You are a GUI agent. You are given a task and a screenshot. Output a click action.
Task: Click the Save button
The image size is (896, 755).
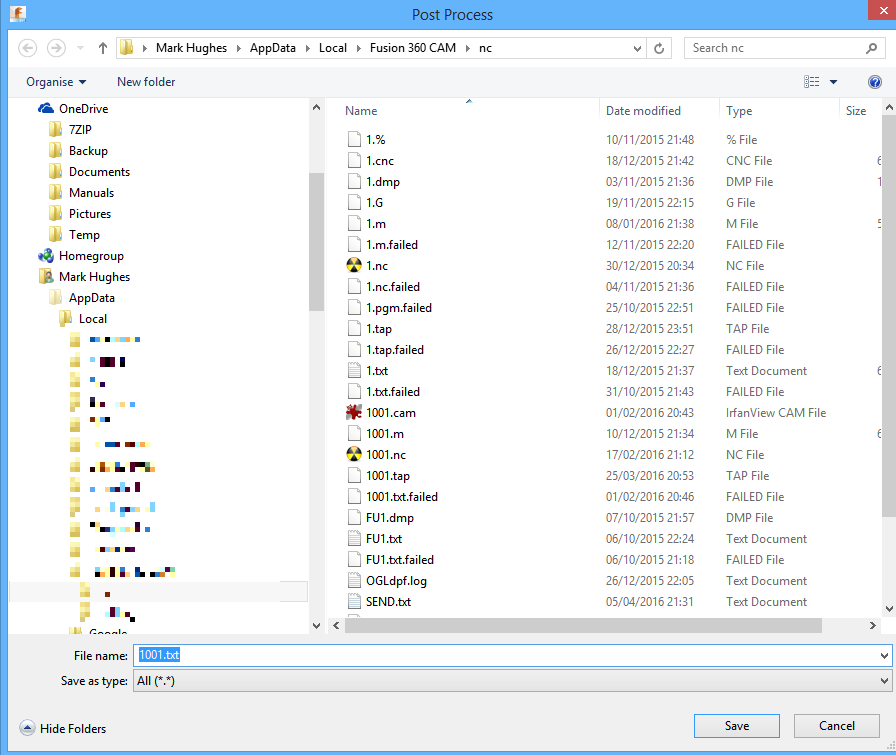[x=737, y=726]
